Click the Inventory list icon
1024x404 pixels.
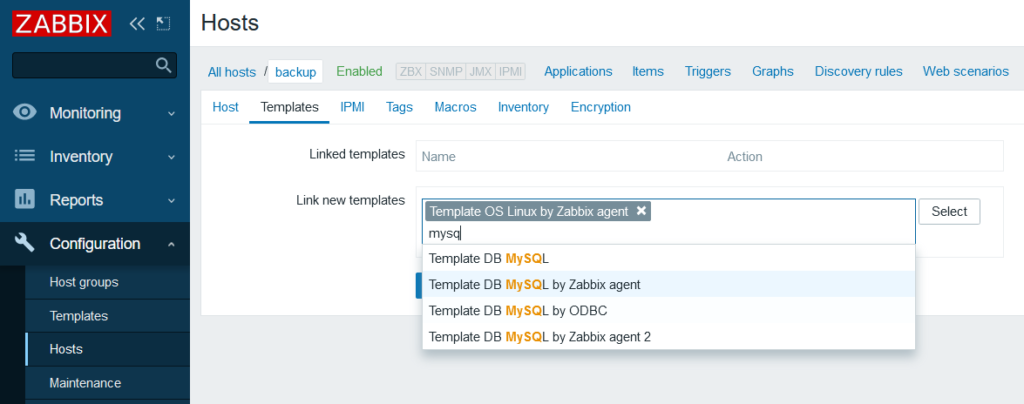pos(25,157)
